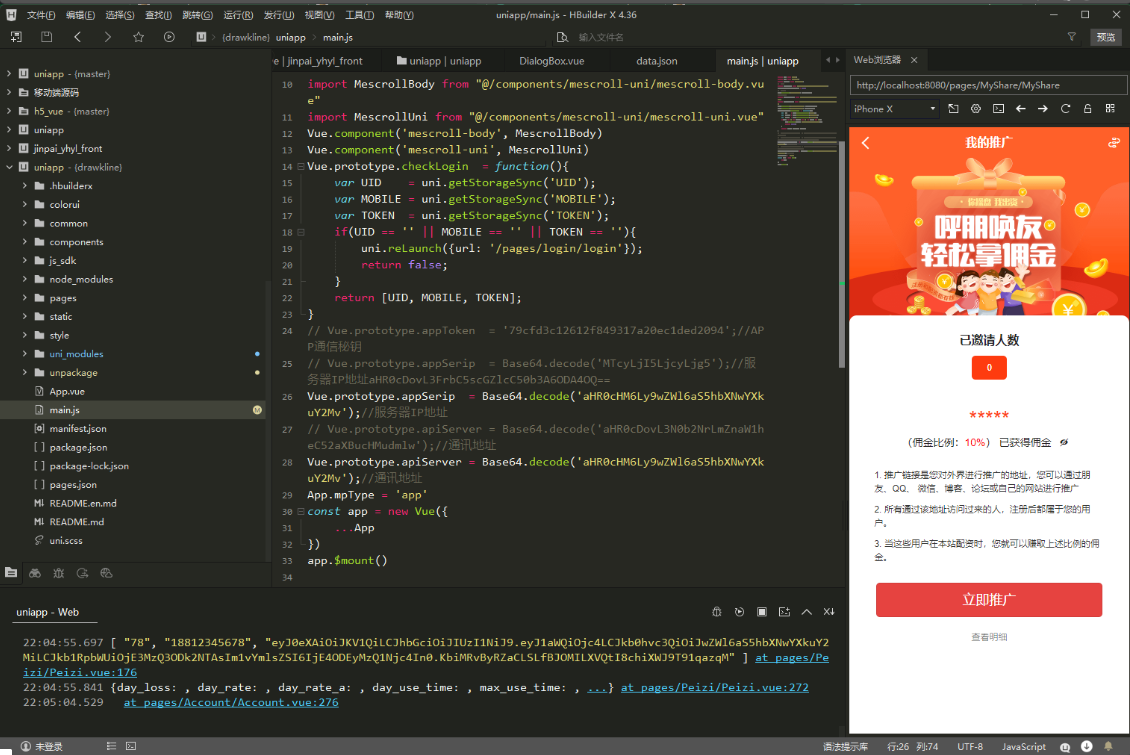Clear console with the X-arrow icon
Viewport: 1130px width, 755px height.
coord(829,612)
